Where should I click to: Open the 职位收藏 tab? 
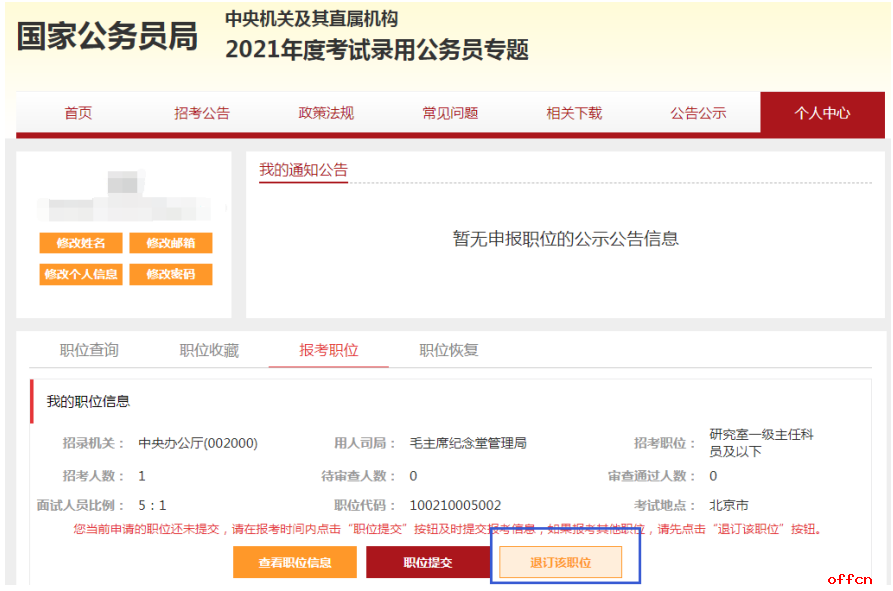(209, 350)
